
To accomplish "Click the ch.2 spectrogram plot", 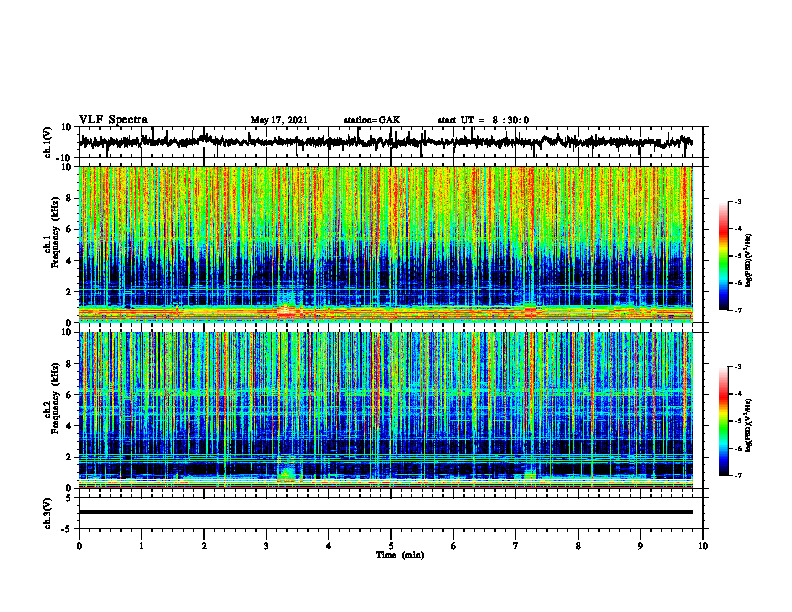I will [x=385, y=410].
